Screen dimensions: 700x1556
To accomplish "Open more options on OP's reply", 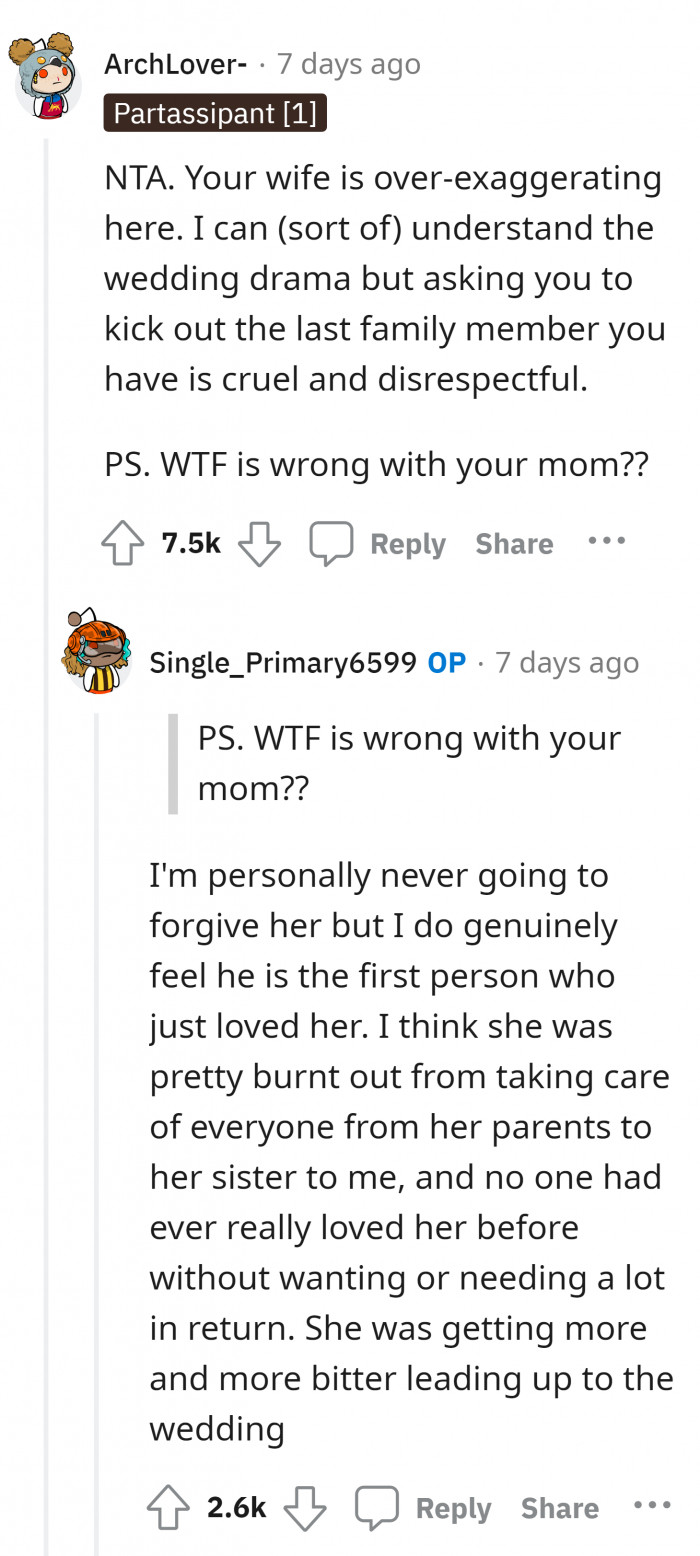I will [x=652, y=1506].
